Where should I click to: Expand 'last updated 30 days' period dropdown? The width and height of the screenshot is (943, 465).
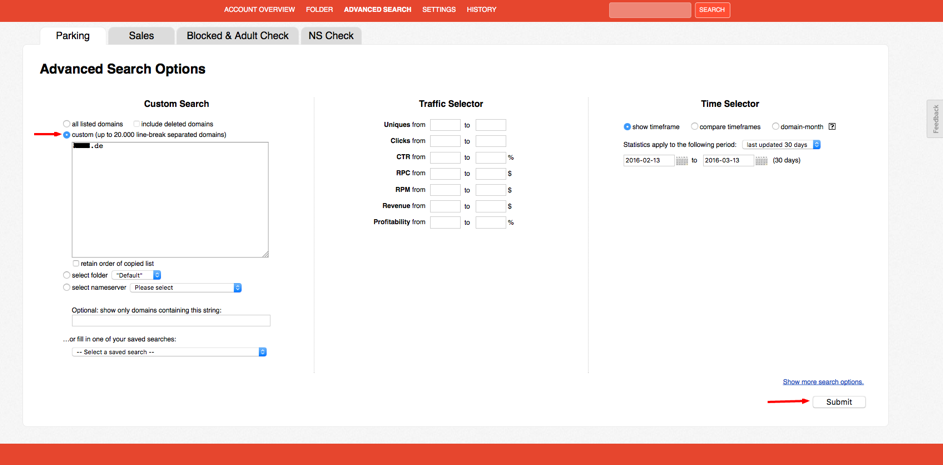781,145
